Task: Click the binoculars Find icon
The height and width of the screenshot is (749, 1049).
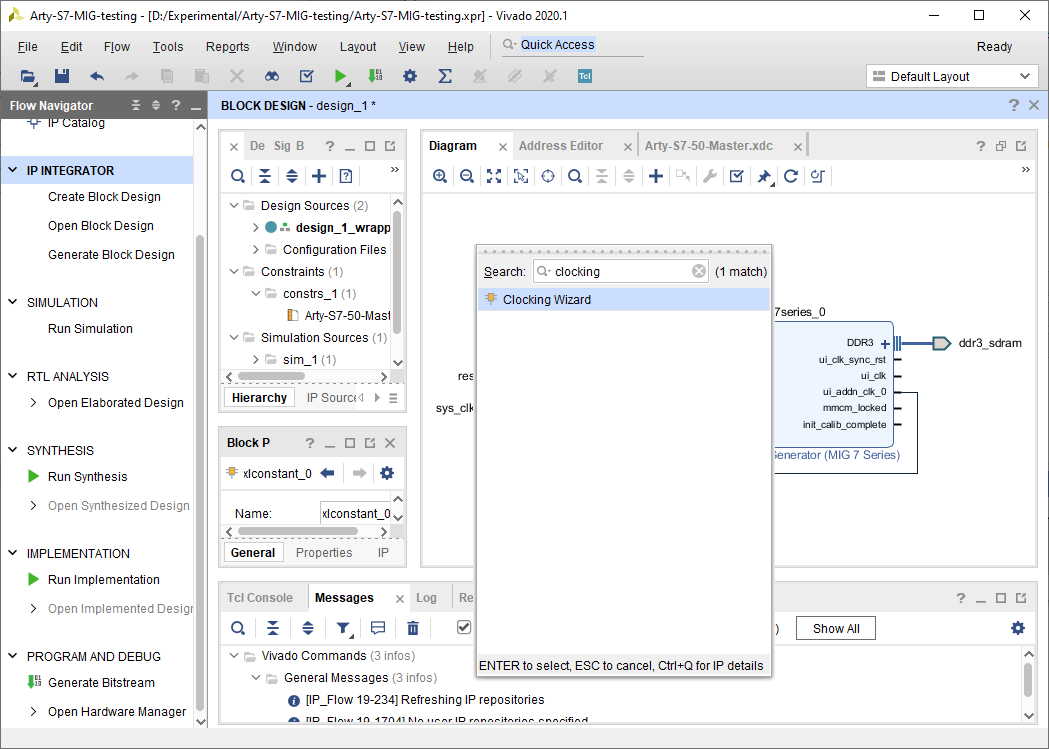Action: [x=272, y=76]
